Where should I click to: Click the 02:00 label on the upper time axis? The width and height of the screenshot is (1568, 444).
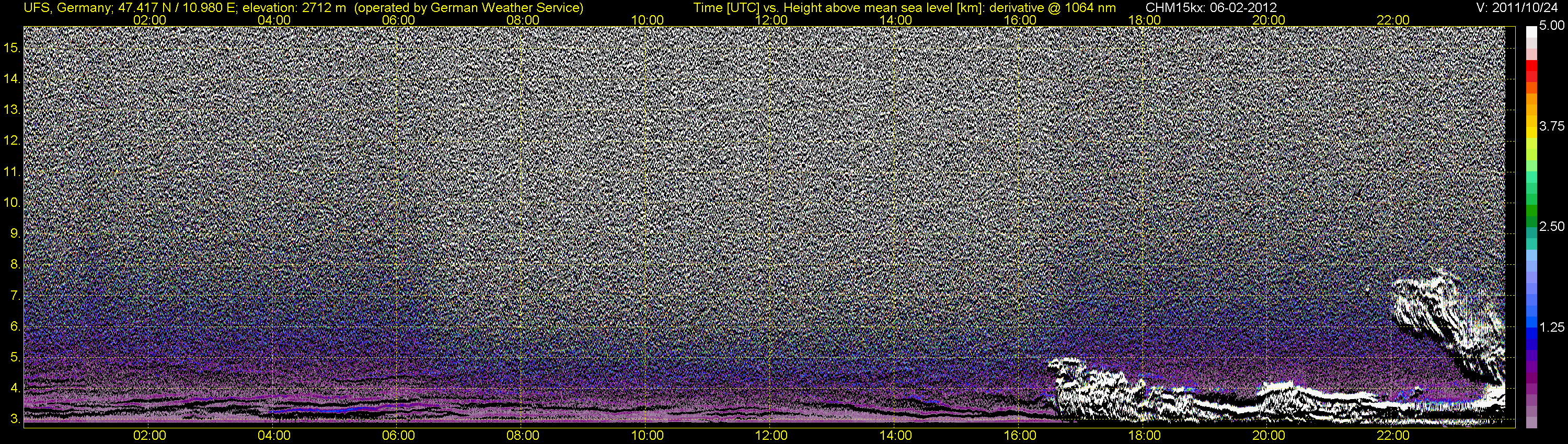tap(149, 20)
